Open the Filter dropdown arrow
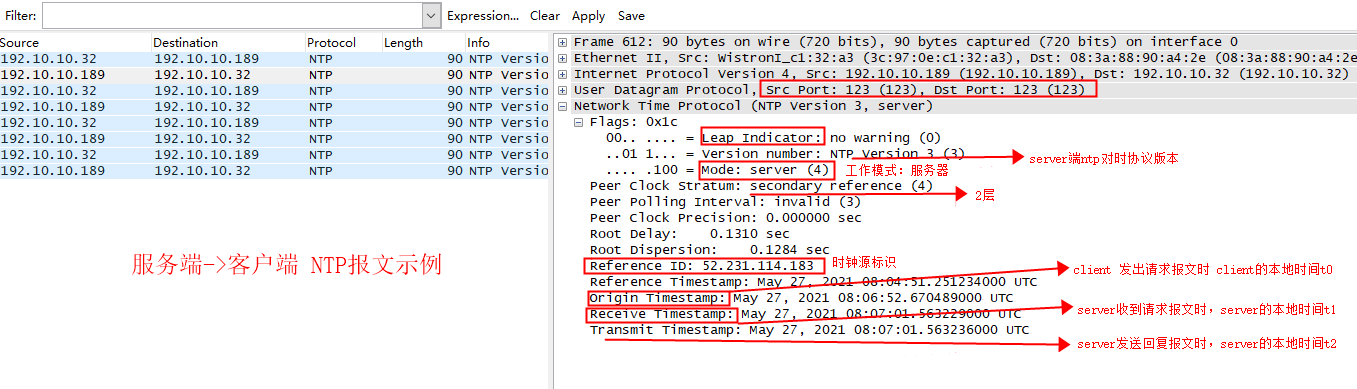The image size is (1357, 389). [431, 16]
